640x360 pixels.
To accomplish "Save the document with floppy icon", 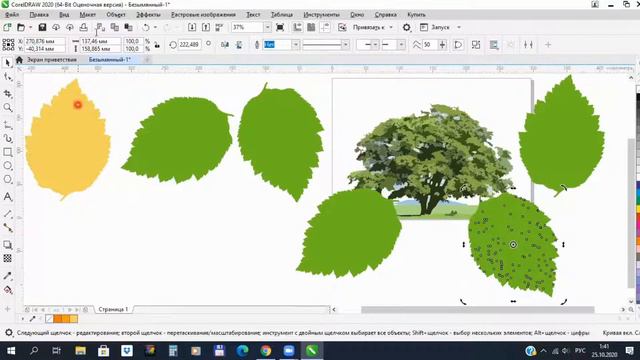I will pos(42,27).
